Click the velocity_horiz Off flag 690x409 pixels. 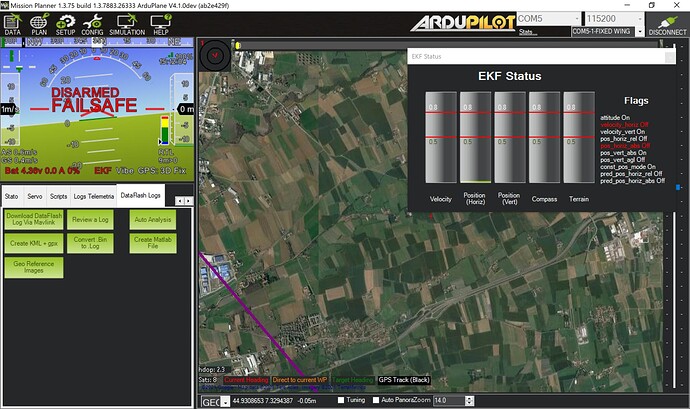(x=624, y=125)
